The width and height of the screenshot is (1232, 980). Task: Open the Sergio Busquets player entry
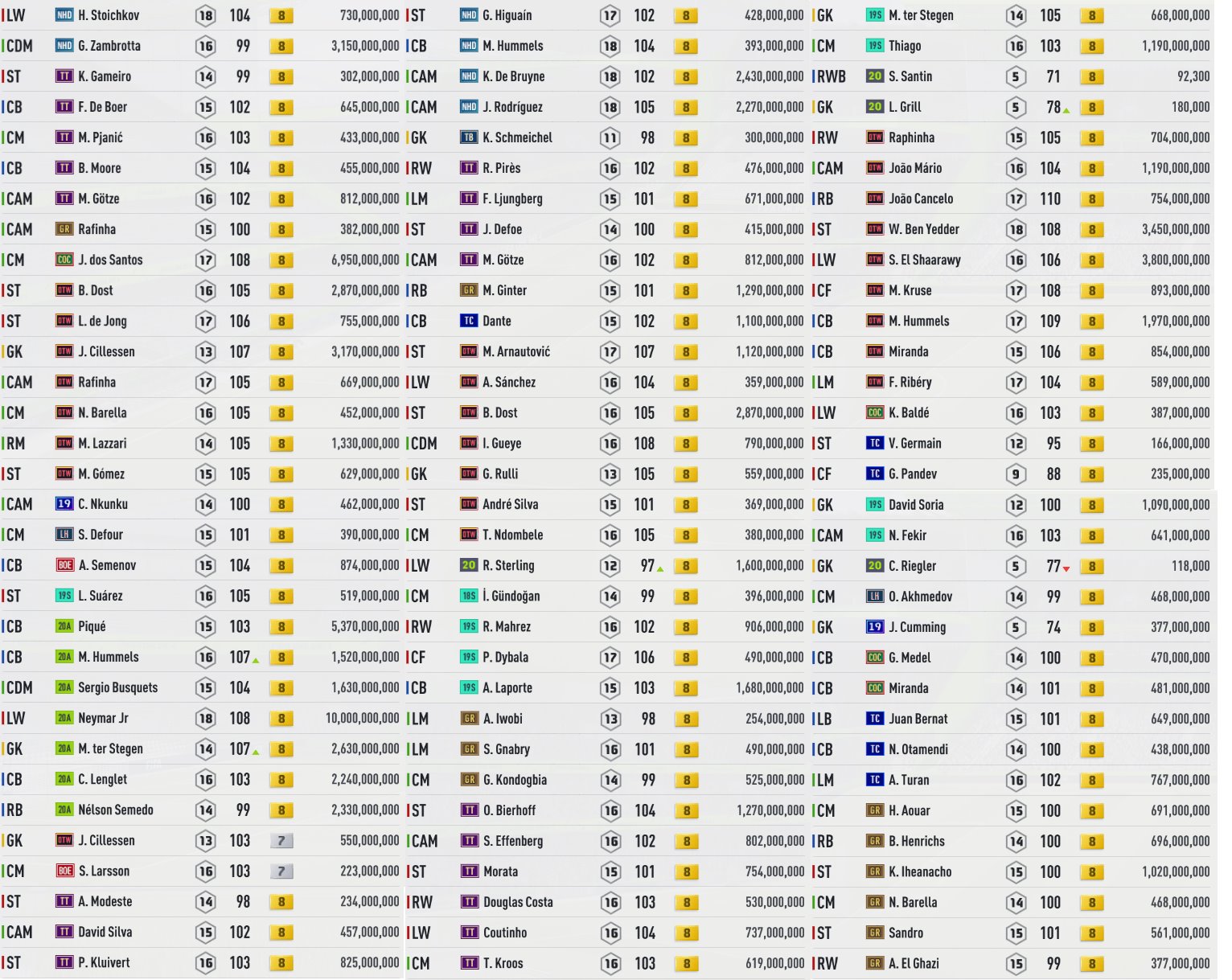point(117,687)
